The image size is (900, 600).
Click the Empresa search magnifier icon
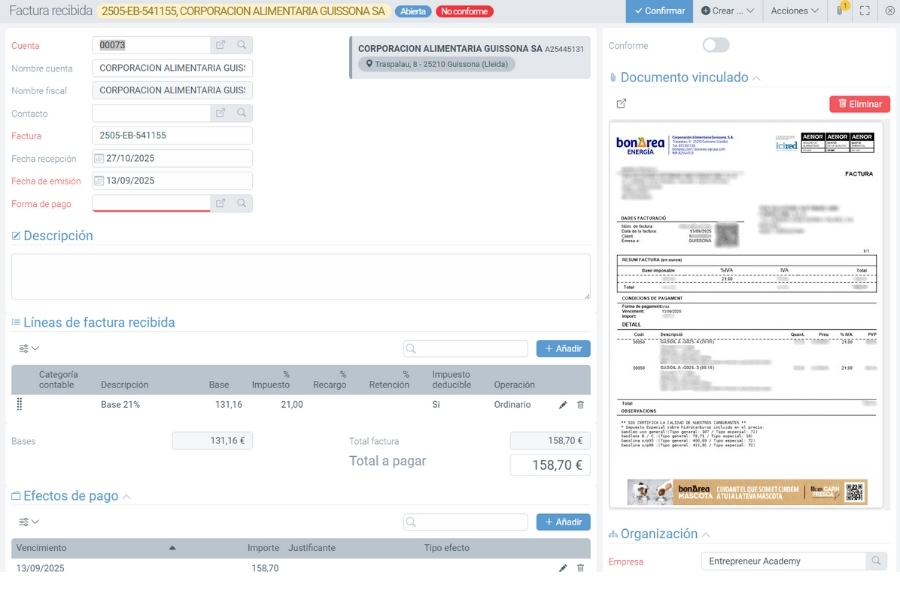point(876,561)
